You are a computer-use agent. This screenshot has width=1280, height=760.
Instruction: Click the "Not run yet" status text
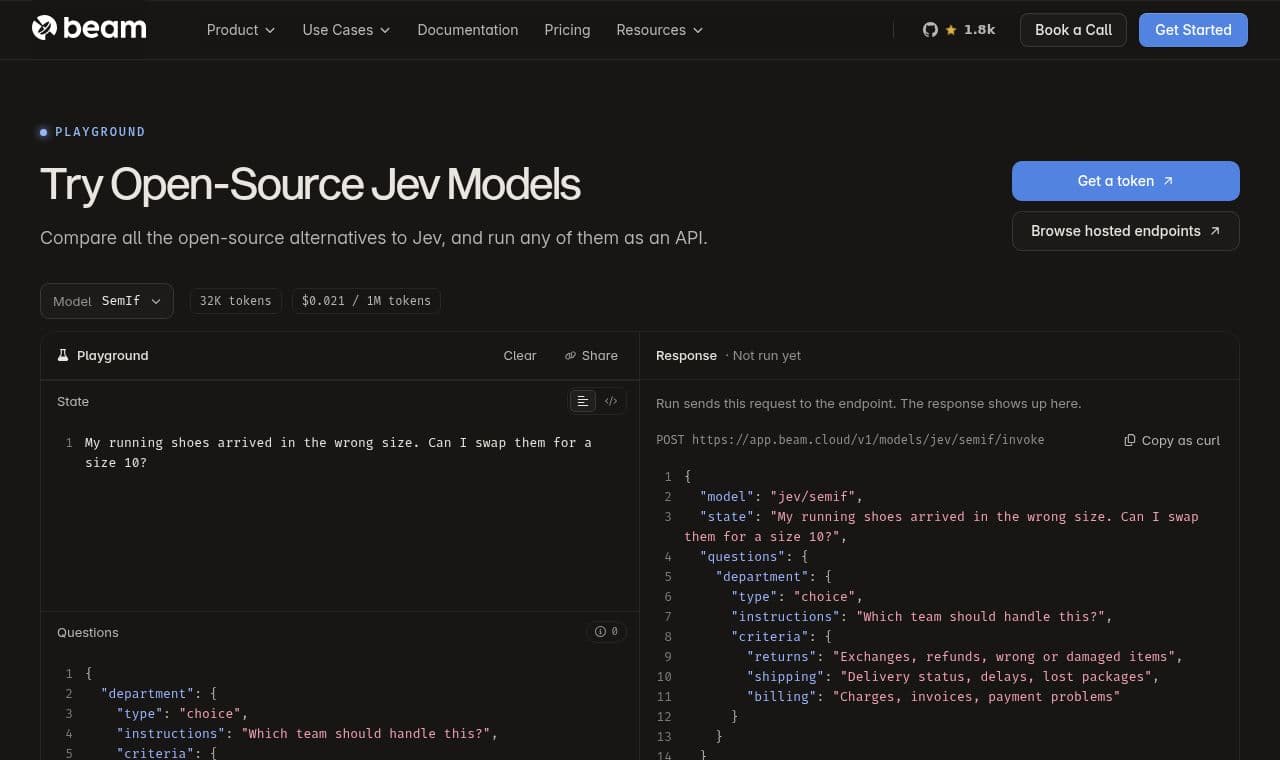pos(766,356)
